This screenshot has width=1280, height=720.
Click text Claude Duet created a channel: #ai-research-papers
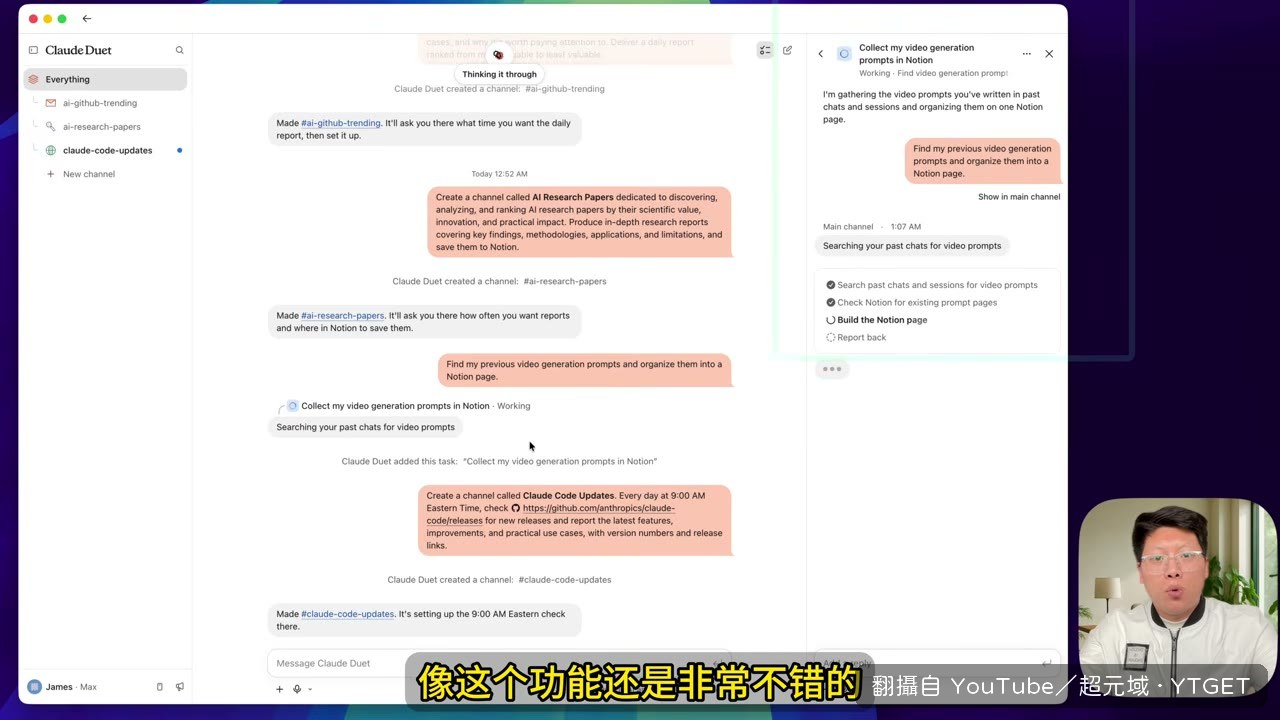499,281
